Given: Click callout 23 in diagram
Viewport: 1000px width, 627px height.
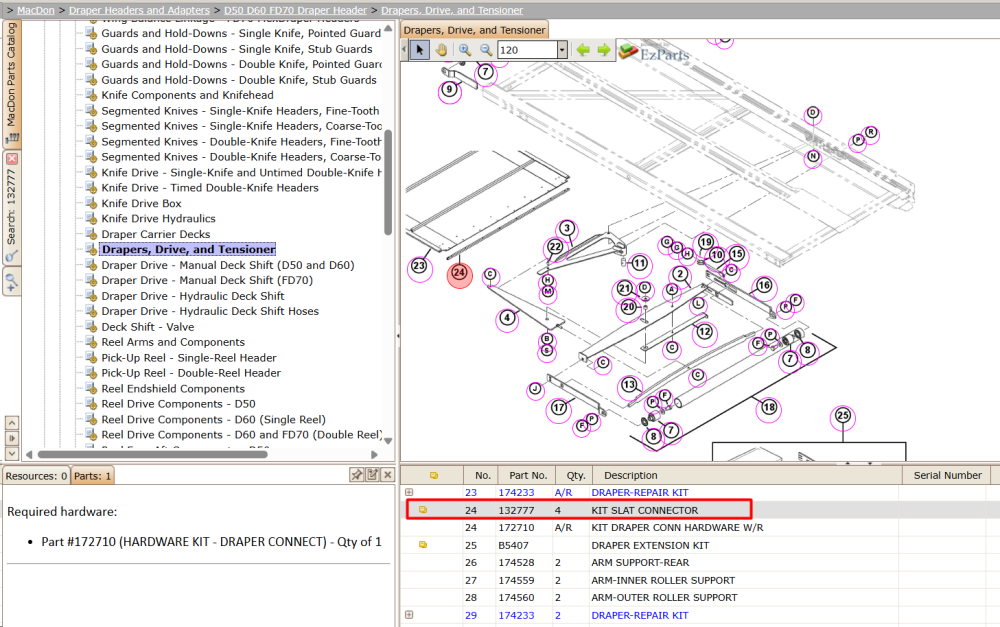Looking at the screenshot, I should tap(419, 266).
